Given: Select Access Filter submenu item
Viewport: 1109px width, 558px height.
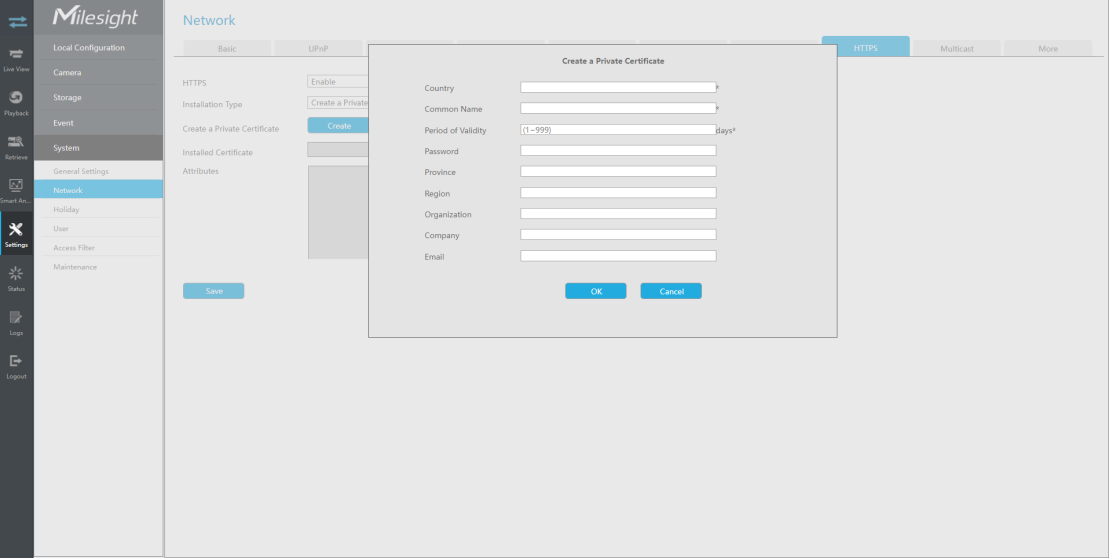Looking at the screenshot, I should click(98, 248).
